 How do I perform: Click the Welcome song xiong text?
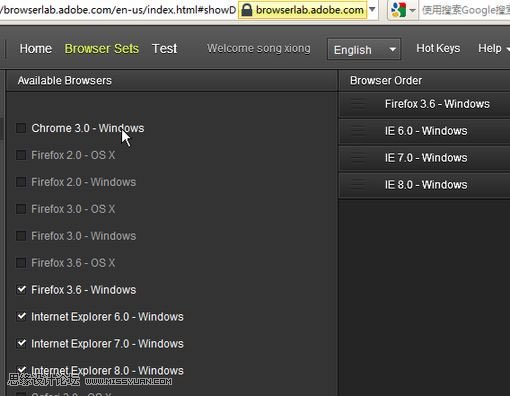(259, 49)
